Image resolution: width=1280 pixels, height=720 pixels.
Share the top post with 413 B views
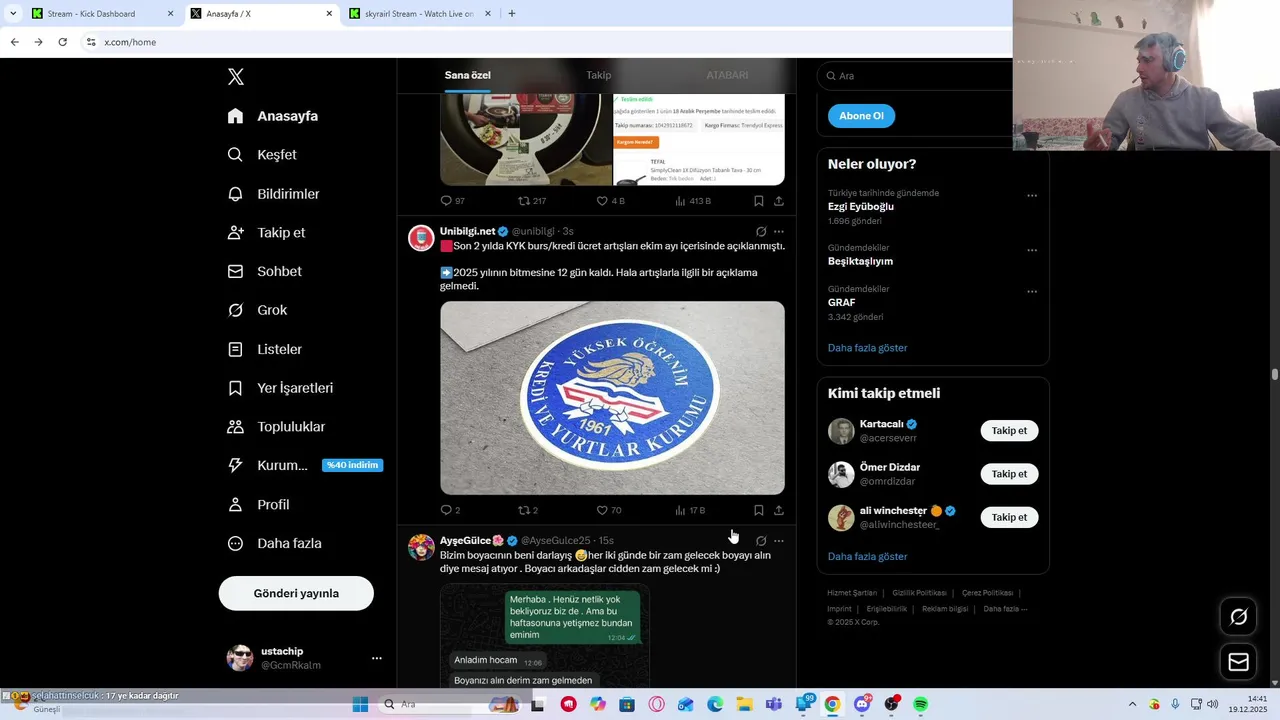[779, 201]
